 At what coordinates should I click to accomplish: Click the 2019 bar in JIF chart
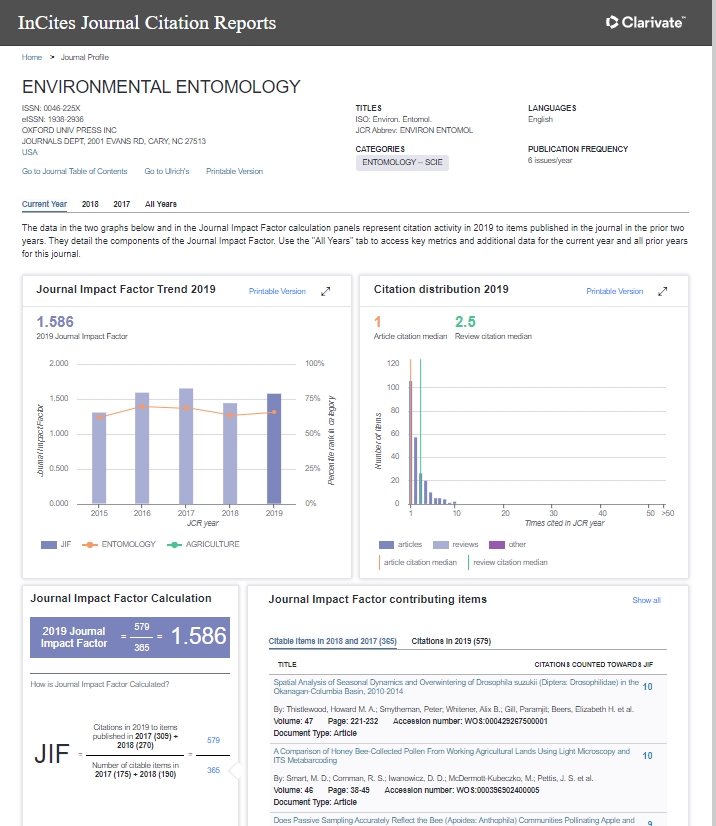coord(274,448)
